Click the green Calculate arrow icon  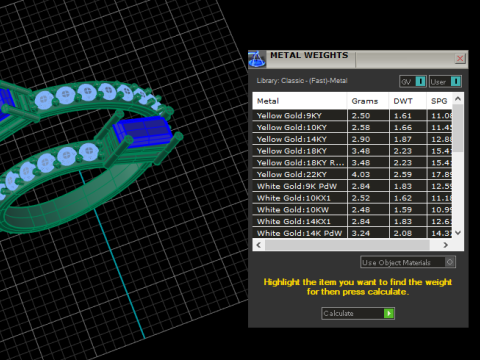click(x=389, y=313)
